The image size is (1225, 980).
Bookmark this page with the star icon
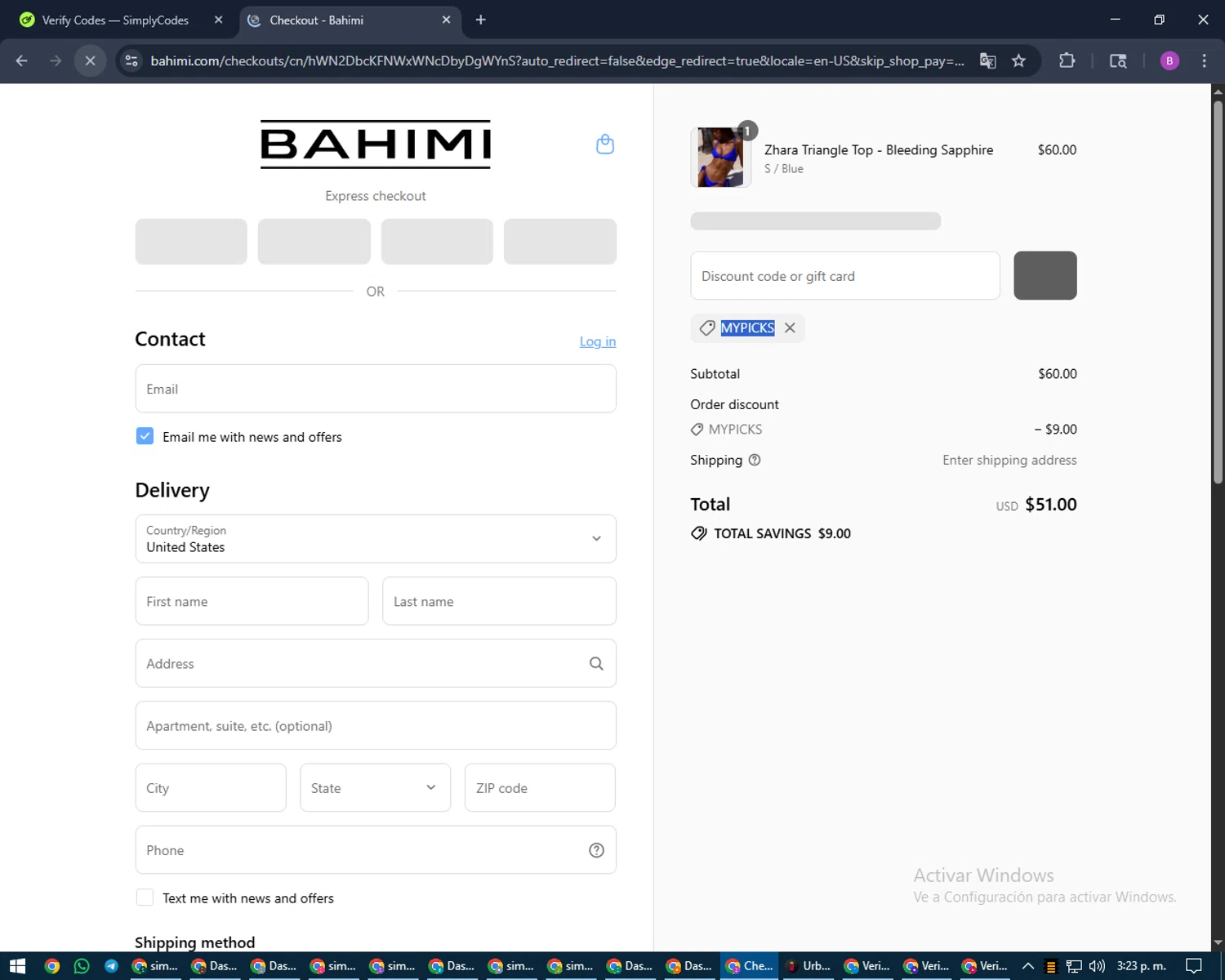pos(1018,60)
